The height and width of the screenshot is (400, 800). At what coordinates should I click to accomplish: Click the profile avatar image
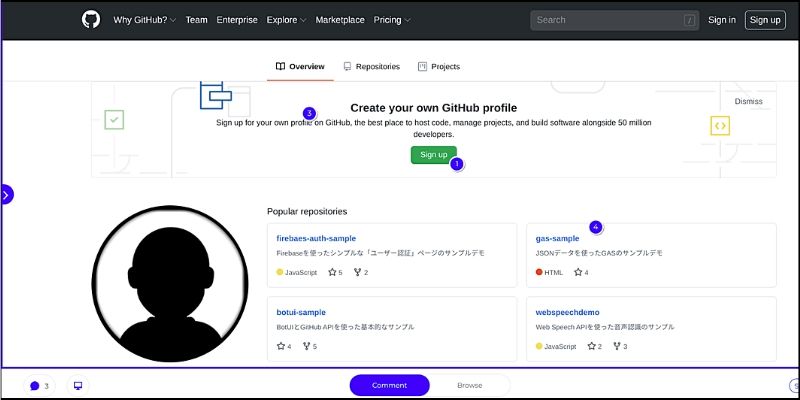coord(170,284)
